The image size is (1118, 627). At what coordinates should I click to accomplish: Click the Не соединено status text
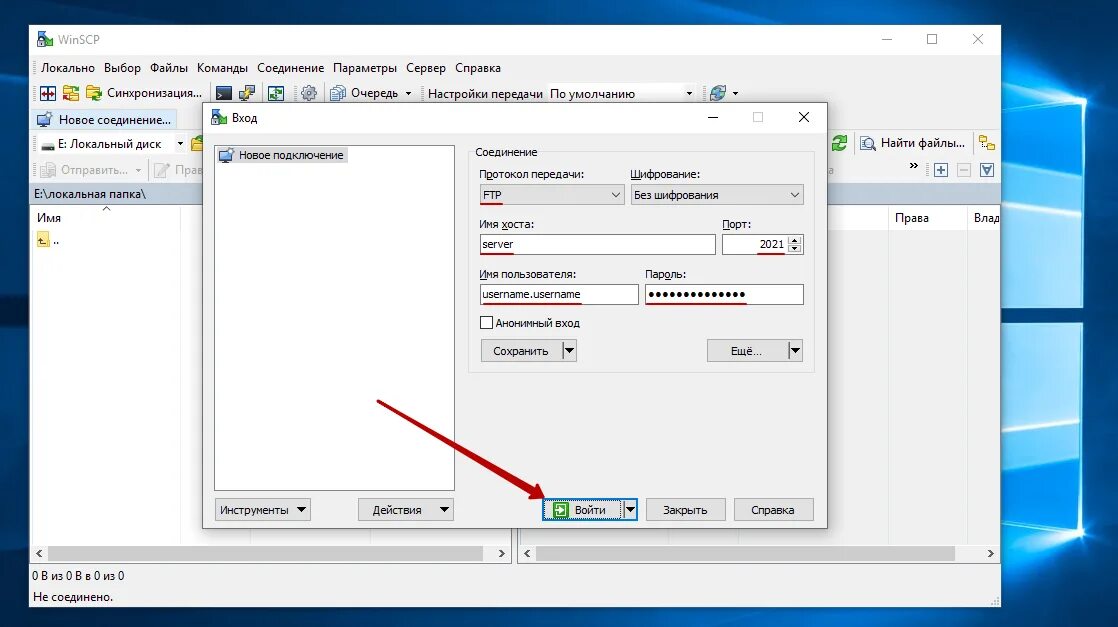point(73,596)
